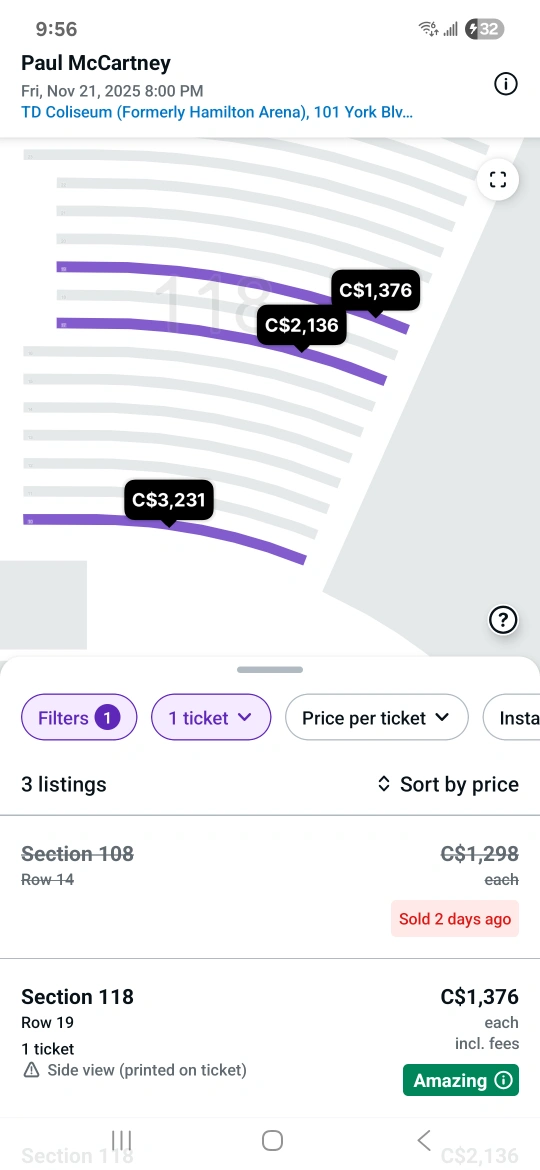Open Section 118 Row 19 listing
The height and width of the screenshot is (1170, 540).
click(270, 1039)
